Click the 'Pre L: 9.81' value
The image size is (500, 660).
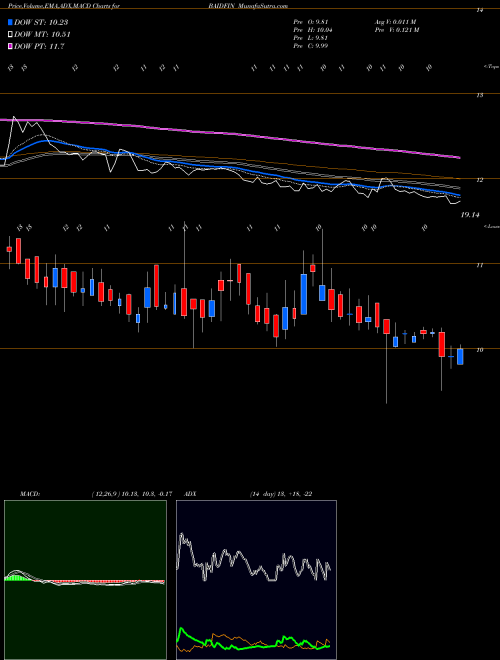click(311, 38)
